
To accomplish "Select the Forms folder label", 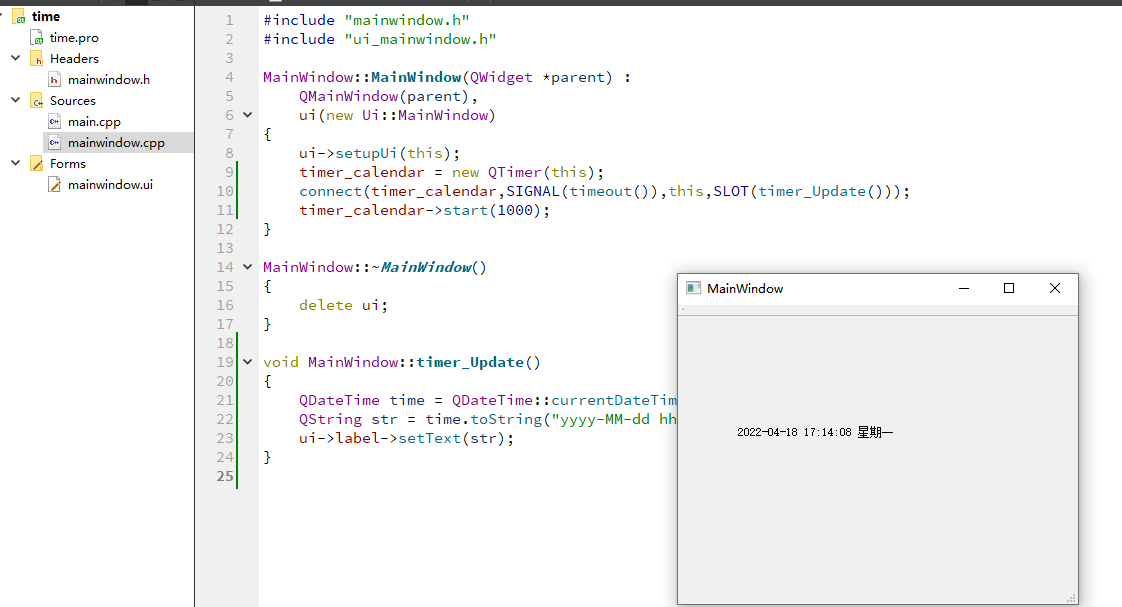I will [x=68, y=164].
